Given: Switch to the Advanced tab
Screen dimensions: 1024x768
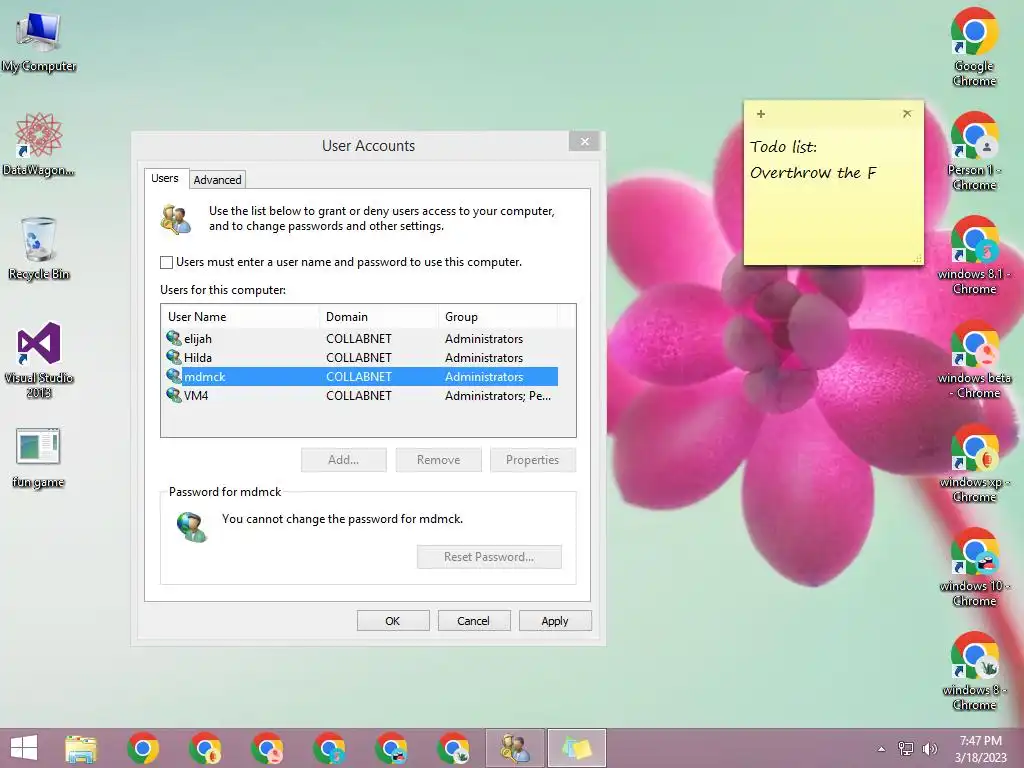Looking at the screenshot, I should (217, 180).
